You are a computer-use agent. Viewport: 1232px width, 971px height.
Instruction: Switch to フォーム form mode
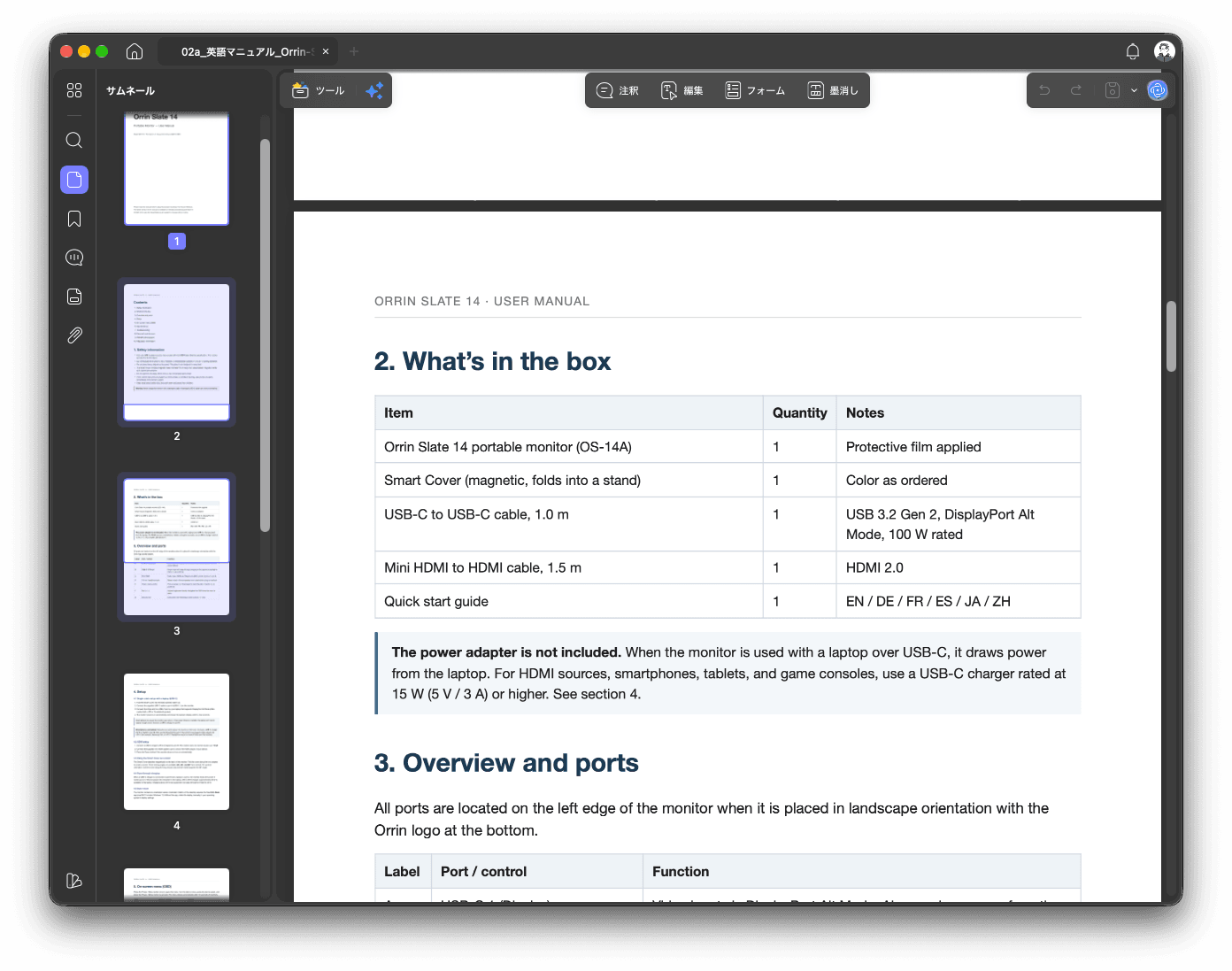(x=755, y=90)
